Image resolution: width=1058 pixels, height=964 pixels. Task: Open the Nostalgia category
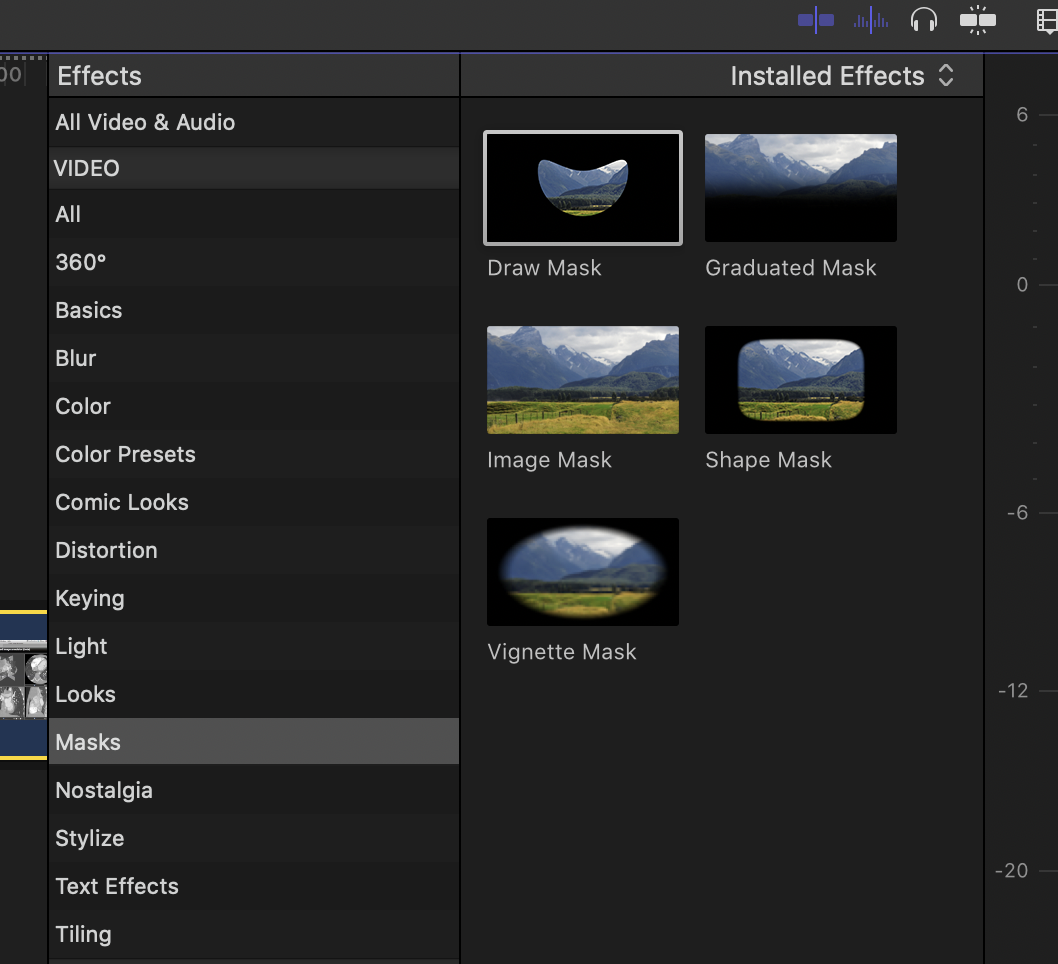pyautogui.click(x=254, y=790)
